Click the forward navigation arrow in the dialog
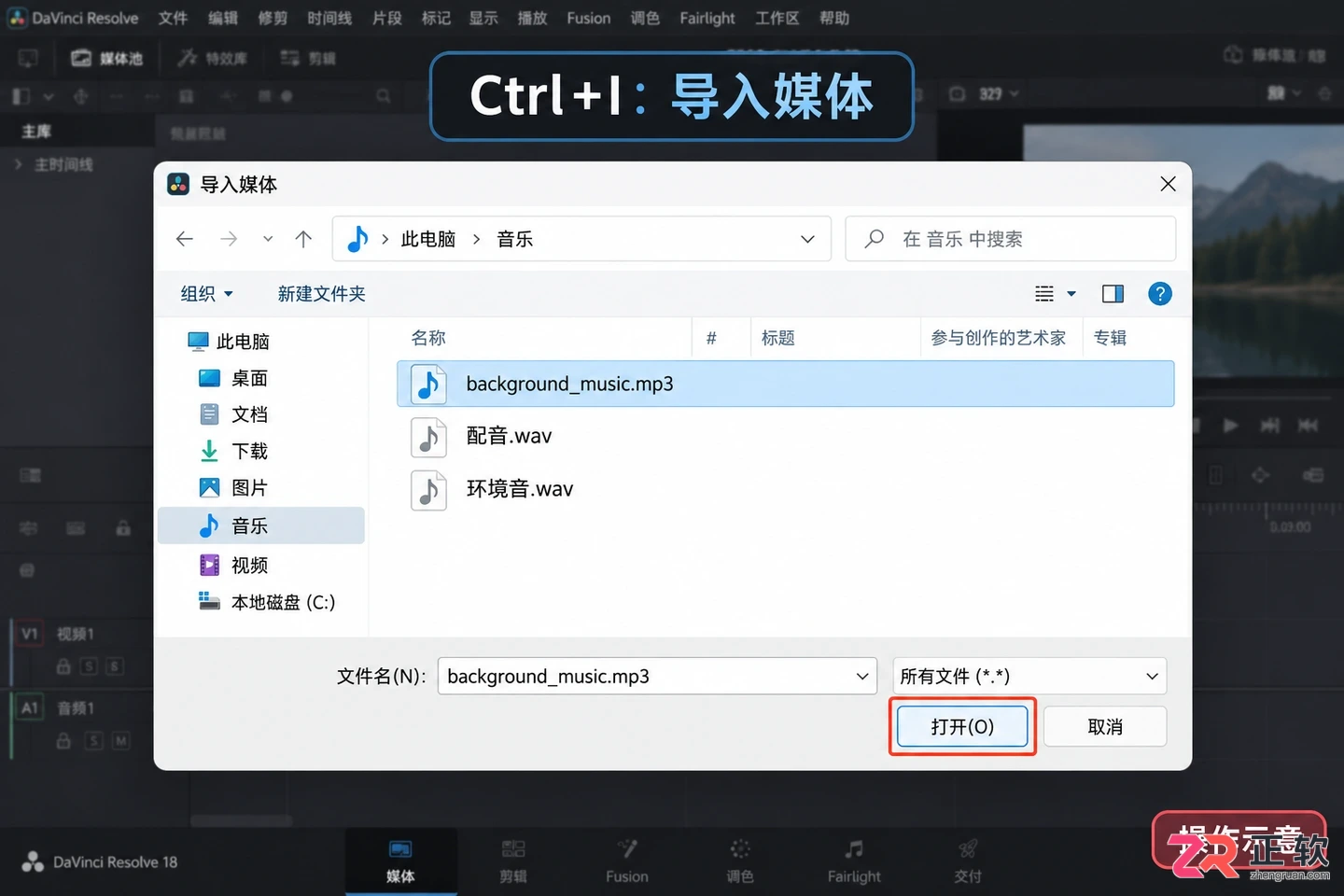 [x=229, y=239]
